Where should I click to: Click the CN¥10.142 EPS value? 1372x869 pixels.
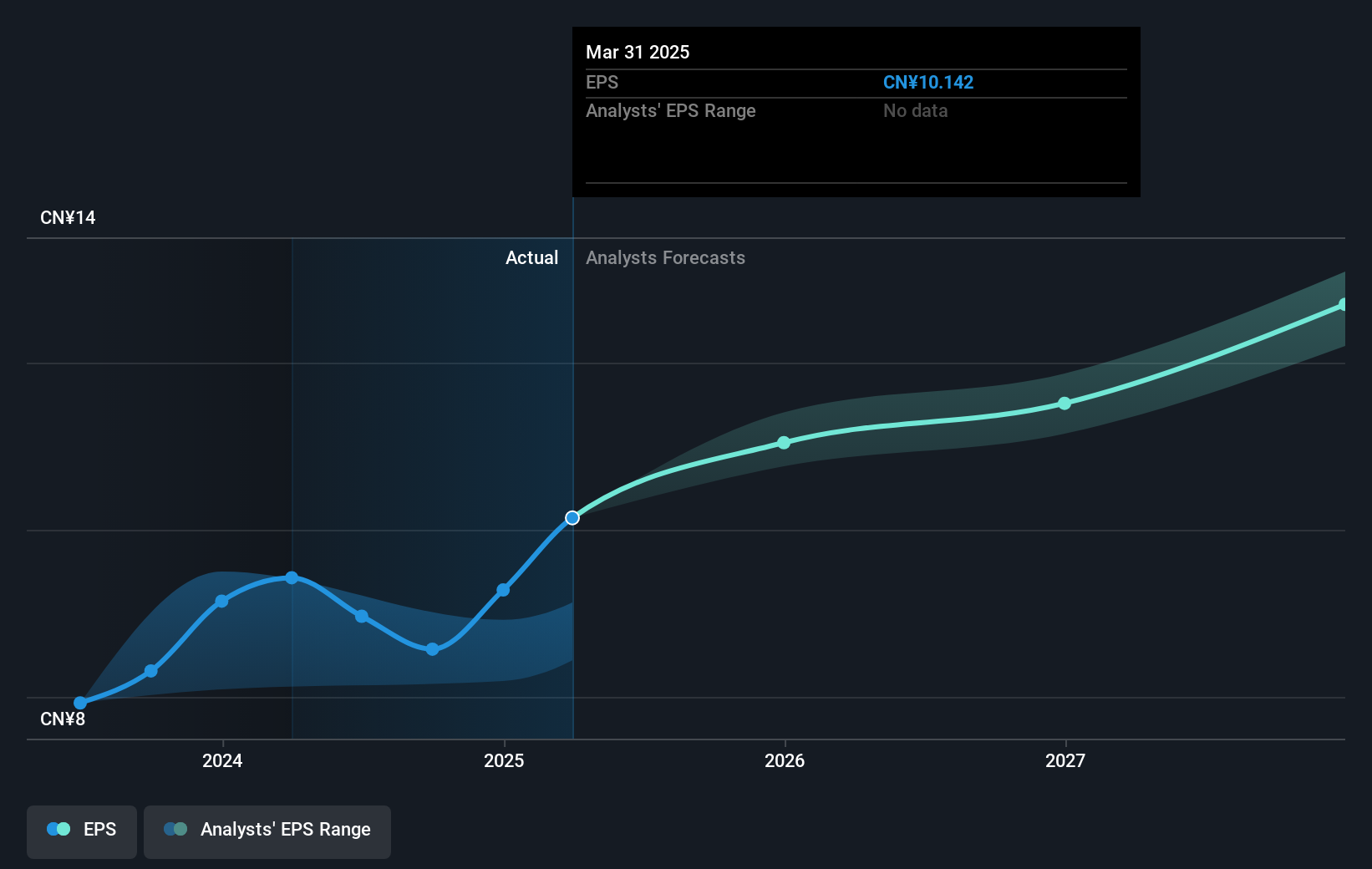pos(928,82)
